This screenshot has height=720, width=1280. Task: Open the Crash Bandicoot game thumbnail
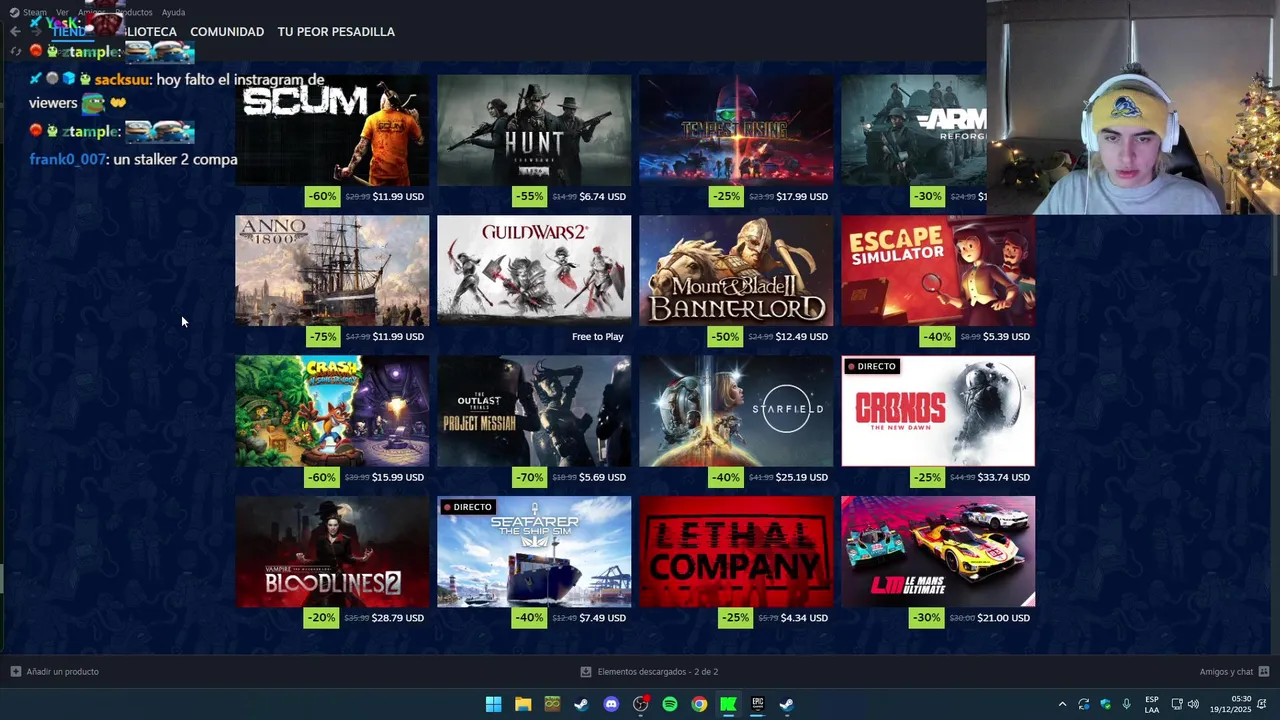(332, 411)
